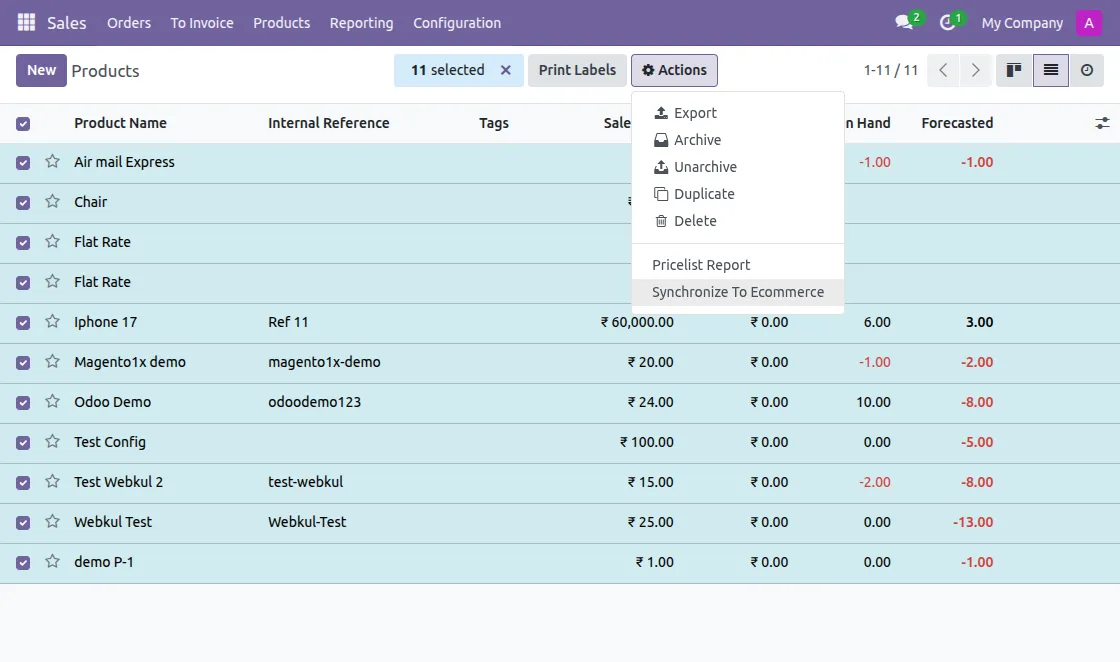The height and width of the screenshot is (662, 1120).
Task: Uncheck the Chair row checkbox
Action: click(x=23, y=203)
